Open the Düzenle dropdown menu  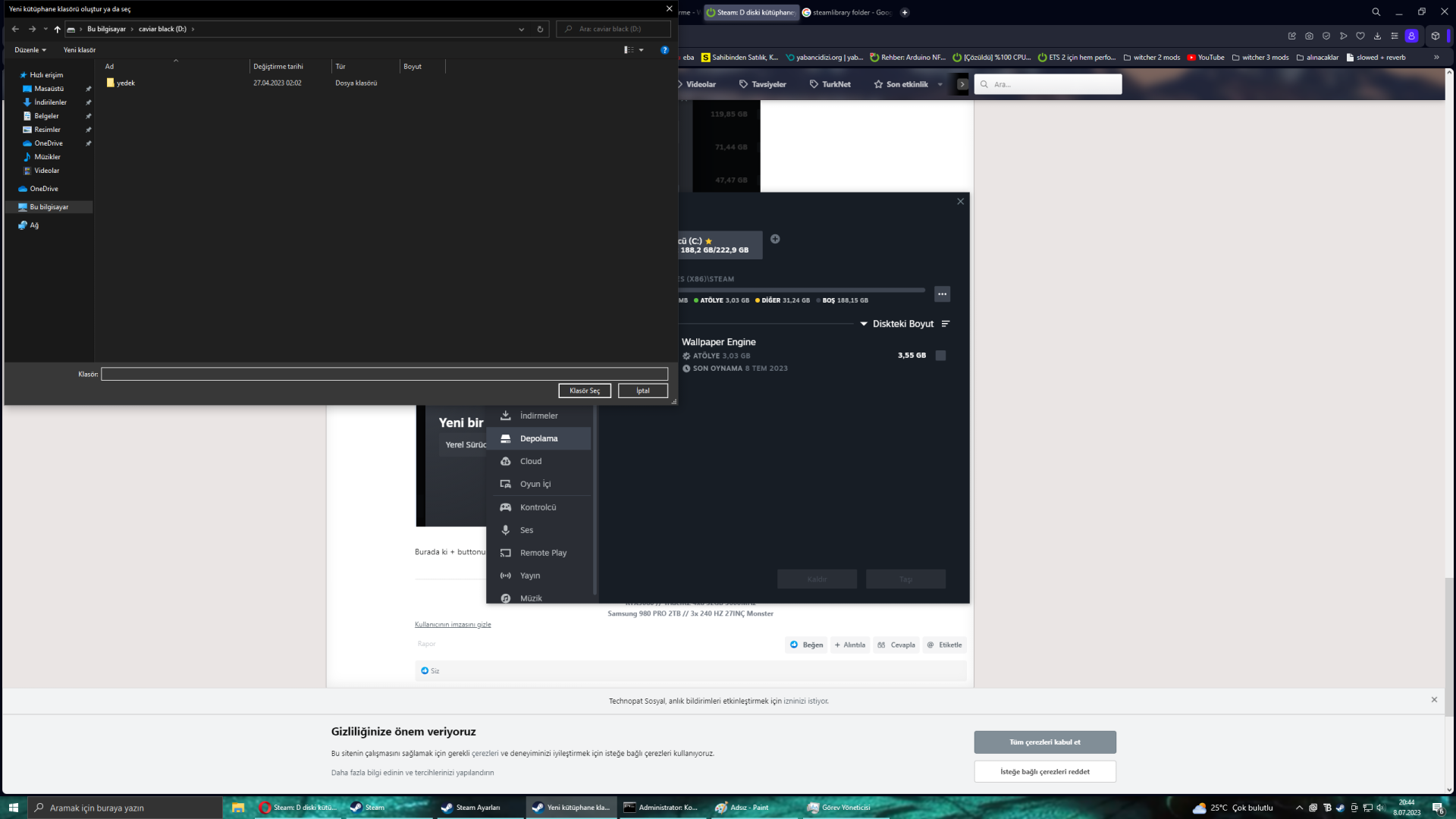30,50
